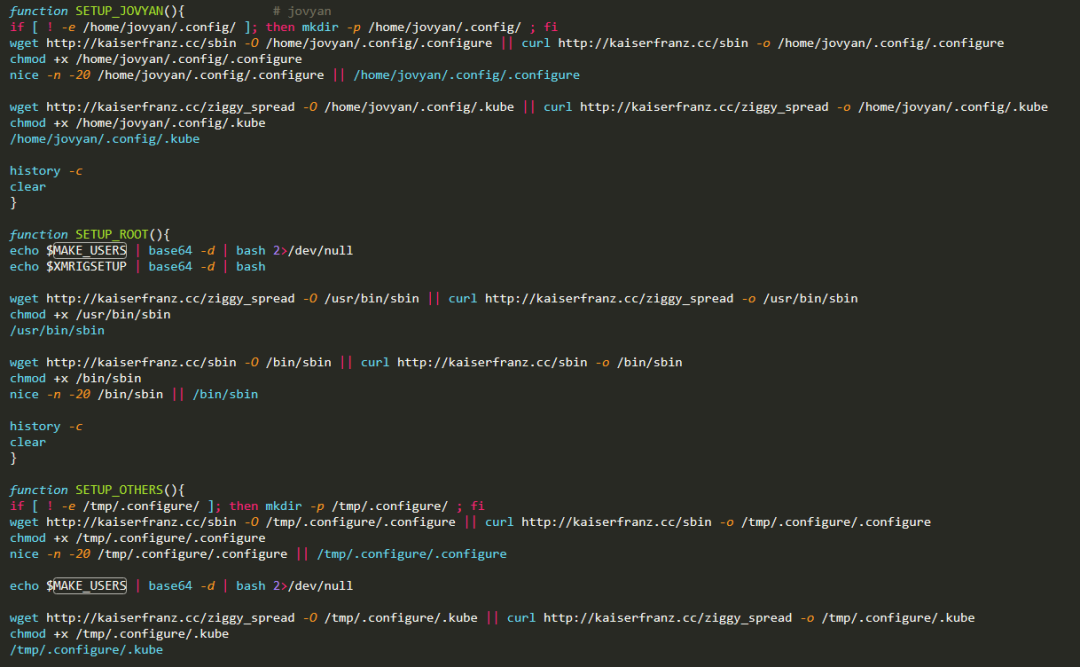Click 'nice -n -20 /tmp/.configure/.configure' text
Viewport: 1080px width, 667px height.
(148, 553)
